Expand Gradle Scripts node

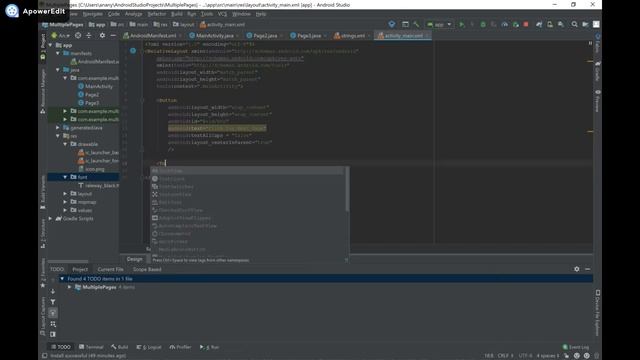pyautogui.click(x=51, y=218)
